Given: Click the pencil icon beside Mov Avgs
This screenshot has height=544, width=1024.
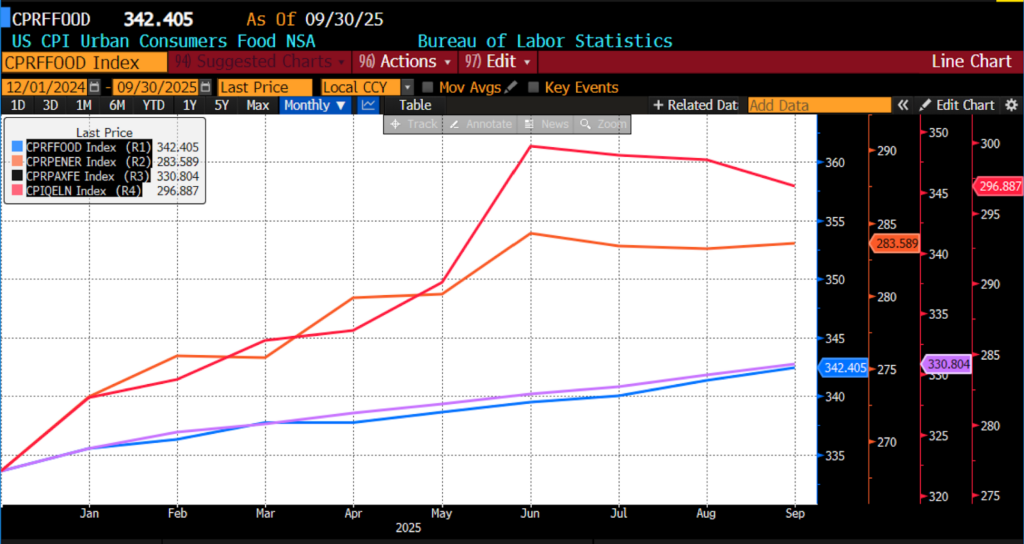Looking at the screenshot, I should 511,87.
